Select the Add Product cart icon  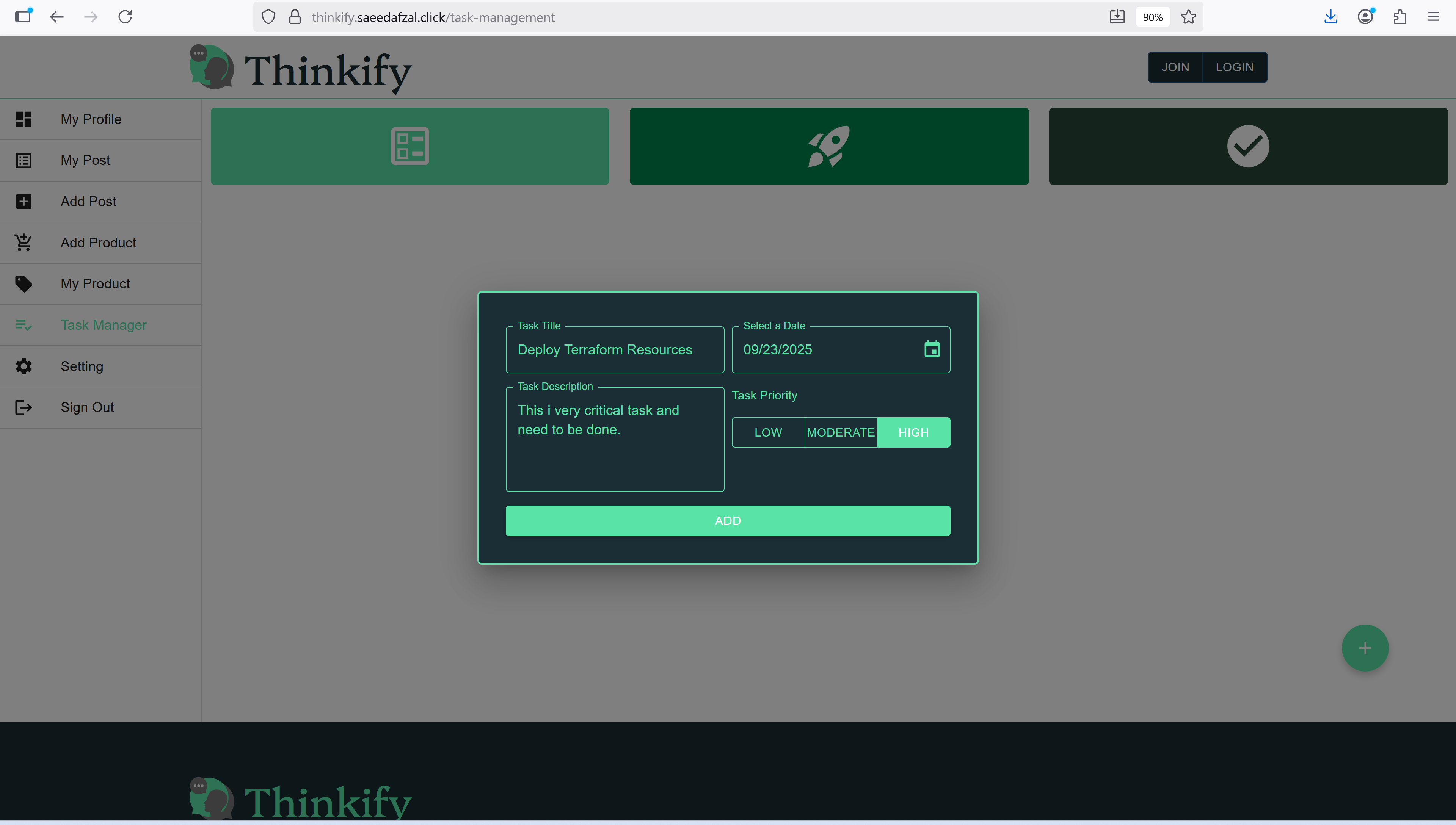coord(23,243)
